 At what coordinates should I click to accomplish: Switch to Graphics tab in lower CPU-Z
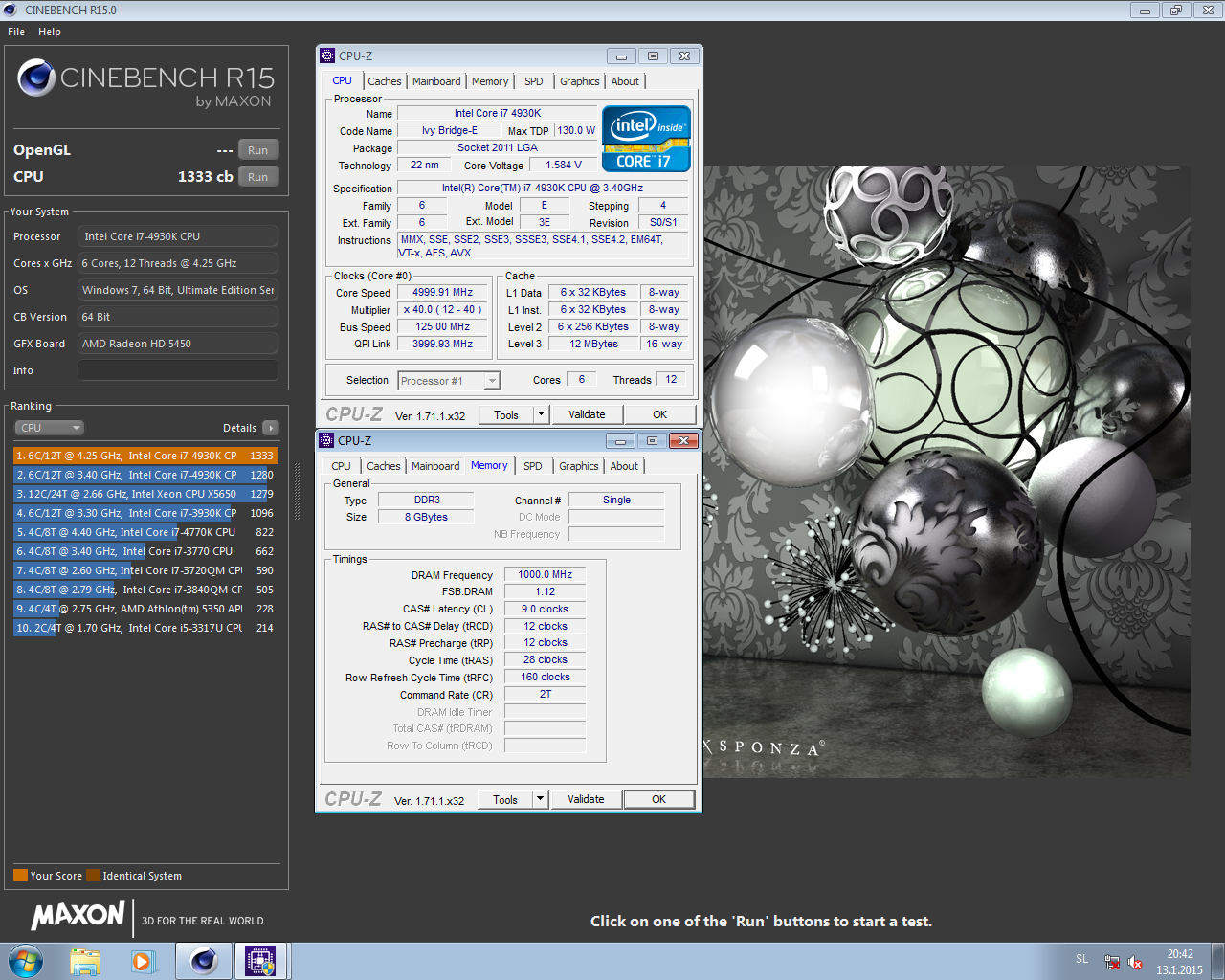coord(579,467)
